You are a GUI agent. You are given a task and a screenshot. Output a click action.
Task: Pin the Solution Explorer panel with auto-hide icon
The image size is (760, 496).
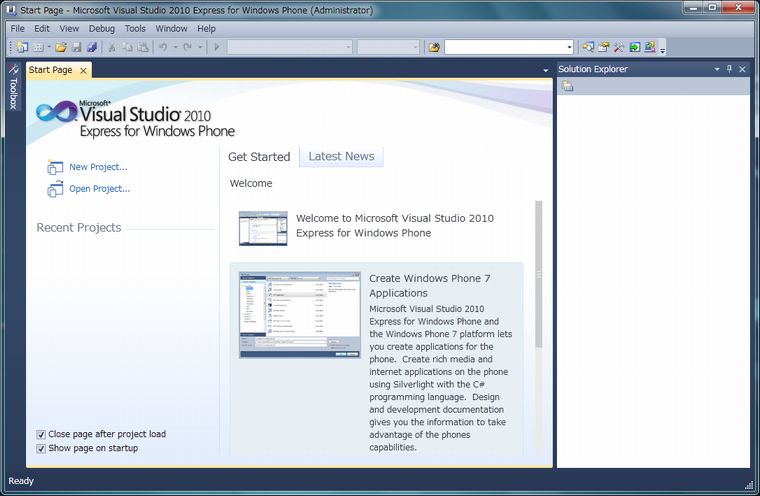pos(729,69)
